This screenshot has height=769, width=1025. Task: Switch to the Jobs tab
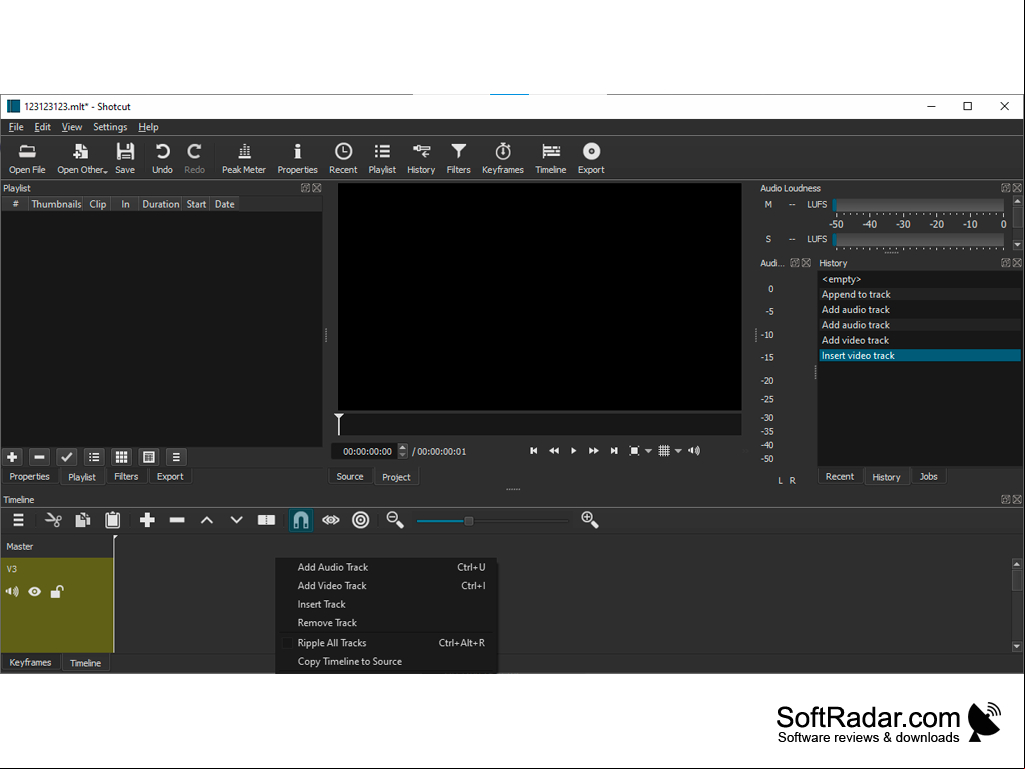pyautogui.click(x=928, y=477)
